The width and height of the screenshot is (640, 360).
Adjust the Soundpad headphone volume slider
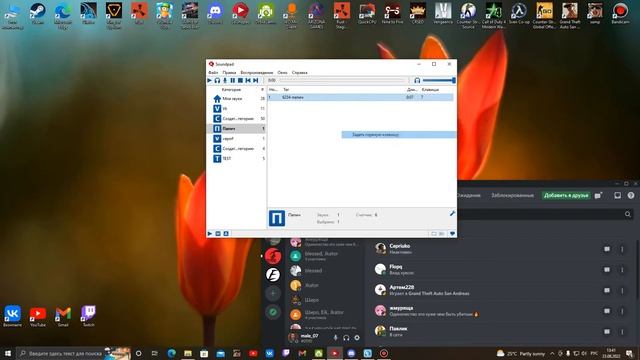[x=439, y=80]
